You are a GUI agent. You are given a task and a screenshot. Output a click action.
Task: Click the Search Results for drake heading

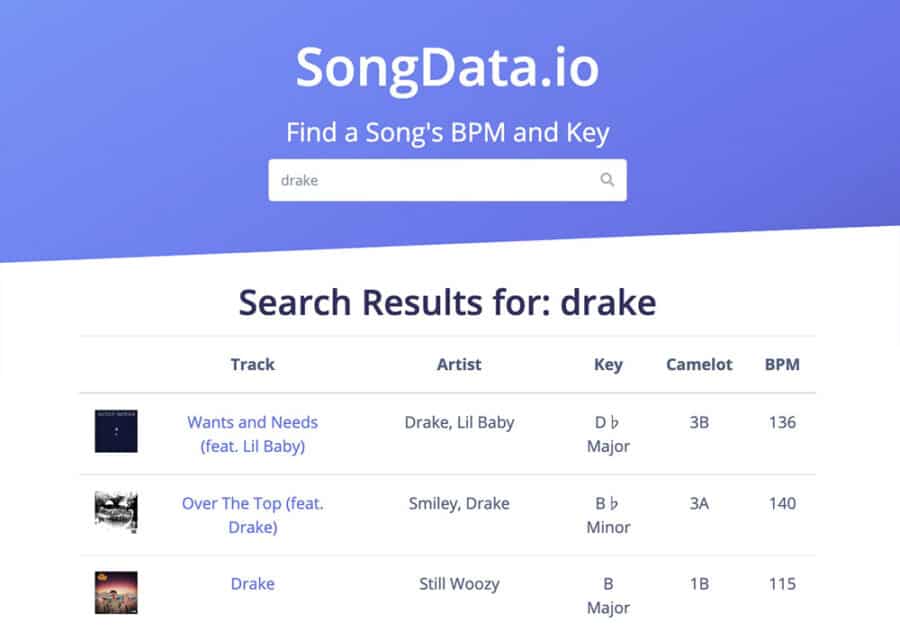pos(448,302)
